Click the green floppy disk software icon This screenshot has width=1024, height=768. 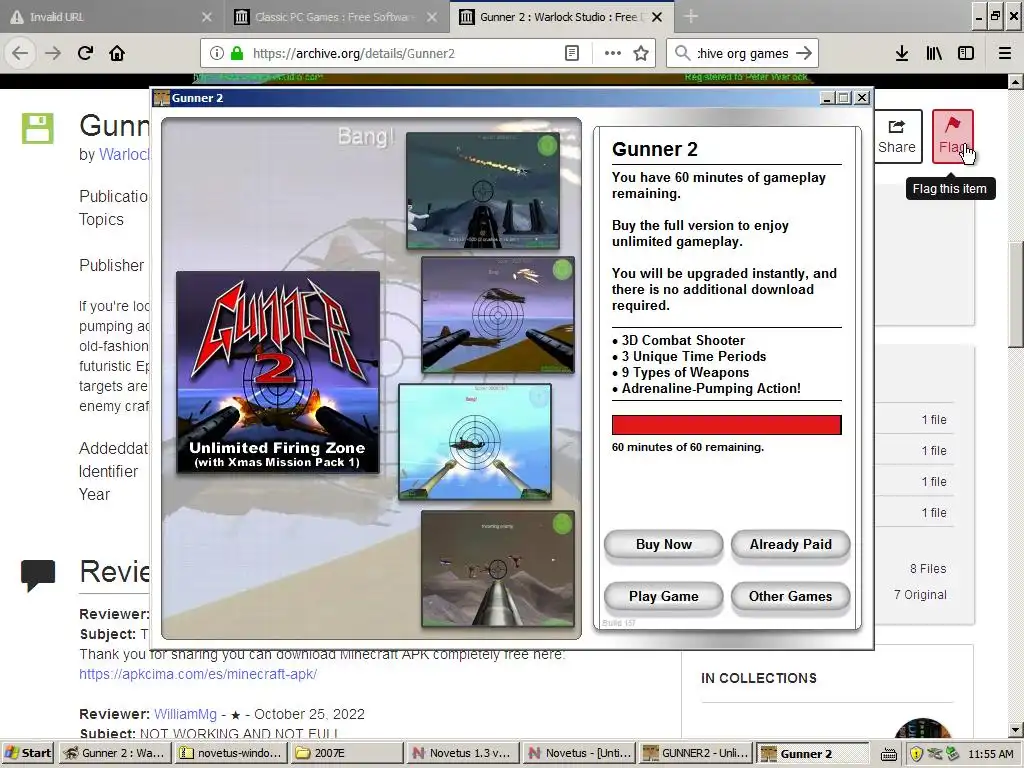click(x=37, y=128)
